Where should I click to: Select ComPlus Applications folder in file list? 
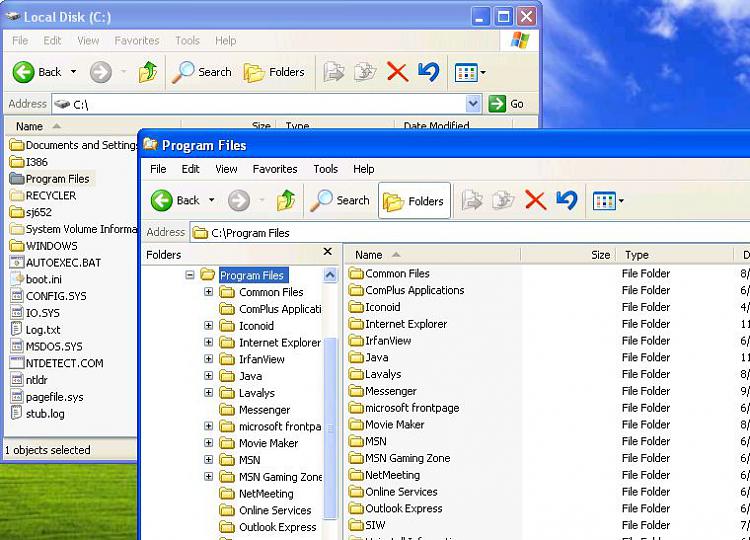406,290
